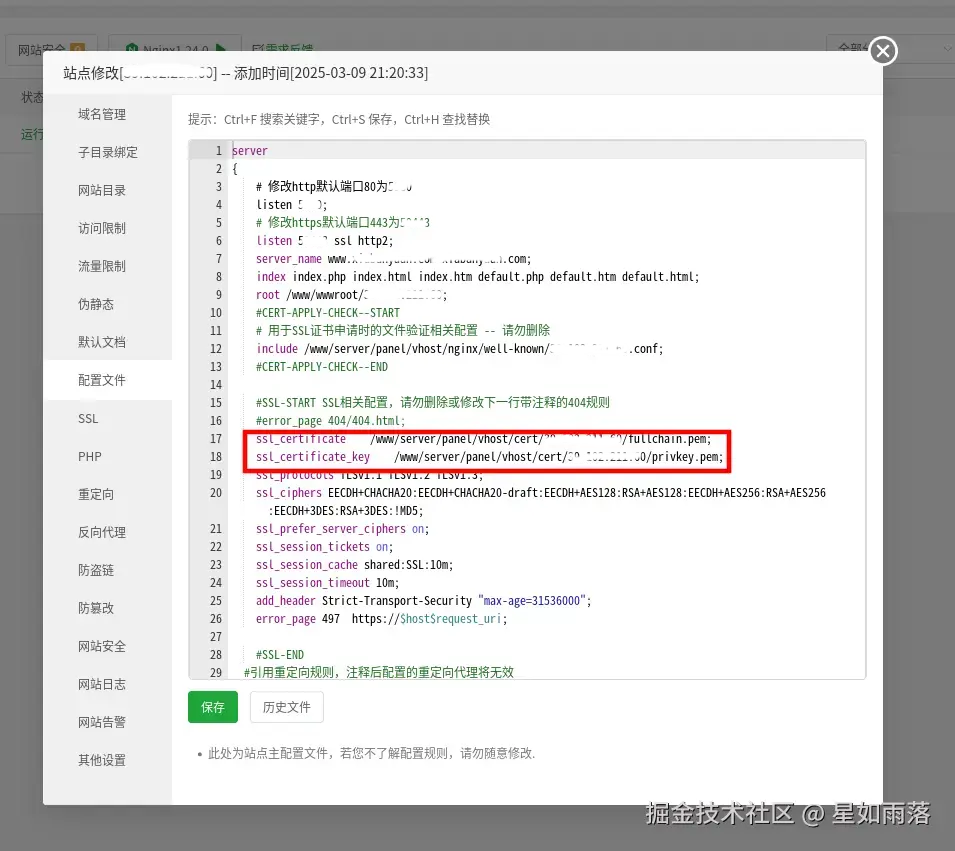The width and height of the screenshot is (955, 851).
Task: Close the 站点修改 dialog
Action: click(881, 51)
